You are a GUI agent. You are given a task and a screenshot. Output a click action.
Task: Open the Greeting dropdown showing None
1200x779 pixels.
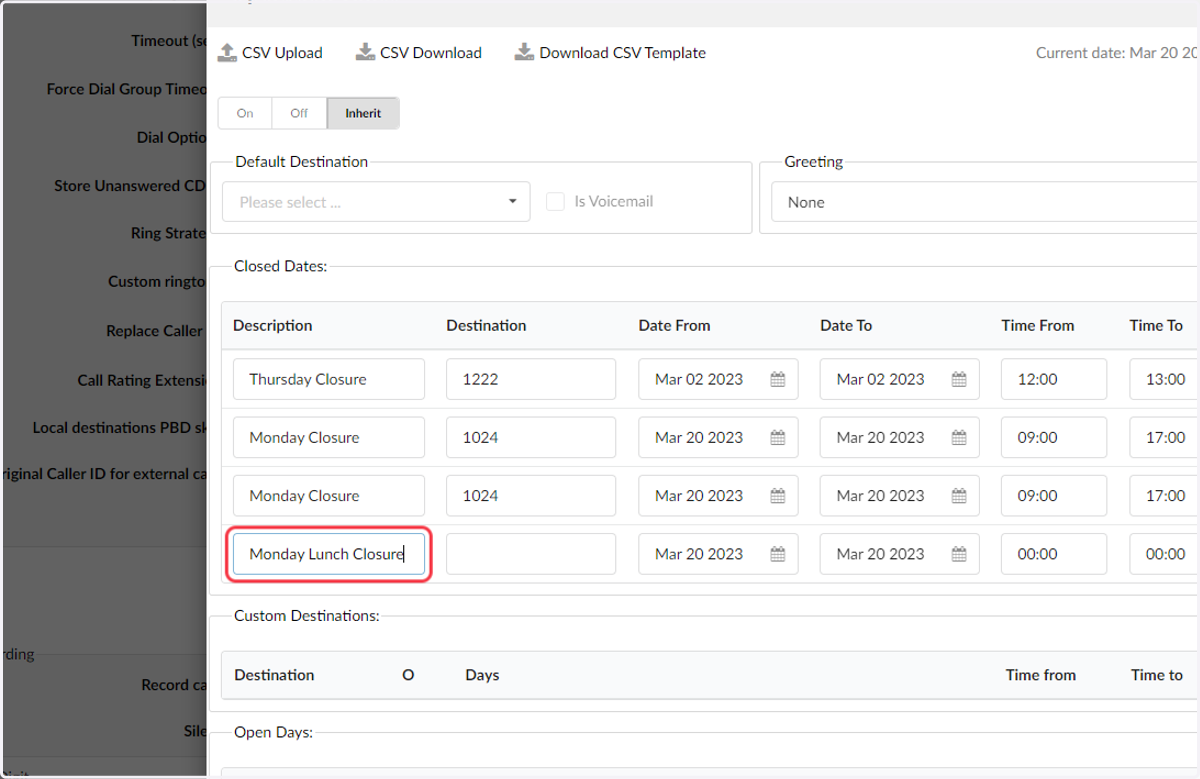pyautogui.click(x=985, y=202)
